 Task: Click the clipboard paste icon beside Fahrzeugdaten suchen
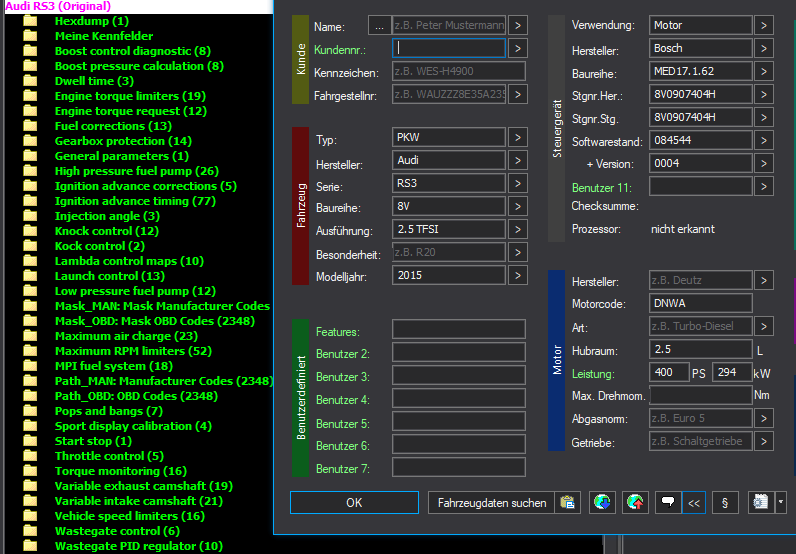[567, 503]
